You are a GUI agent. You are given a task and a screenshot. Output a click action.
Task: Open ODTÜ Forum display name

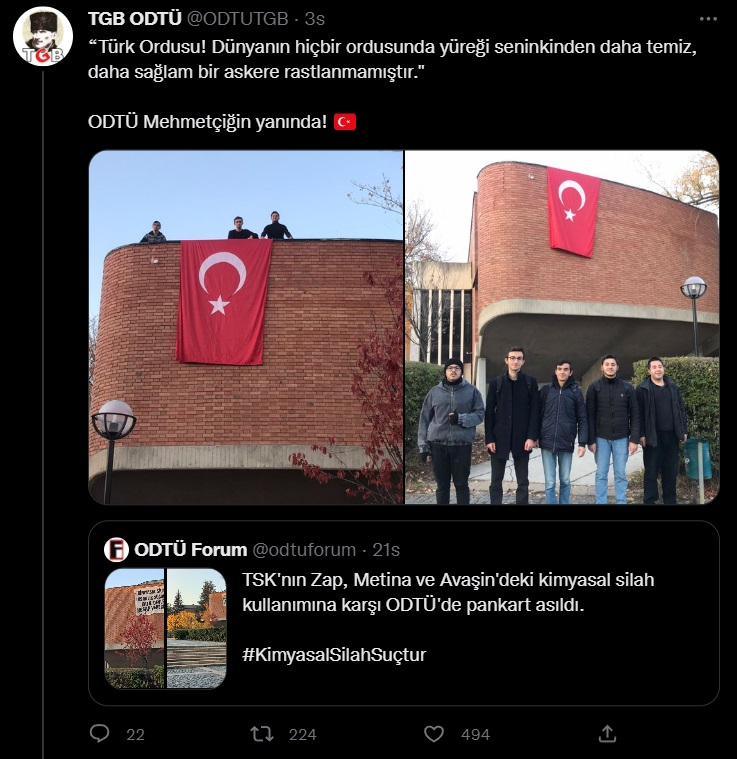(191, 549)
